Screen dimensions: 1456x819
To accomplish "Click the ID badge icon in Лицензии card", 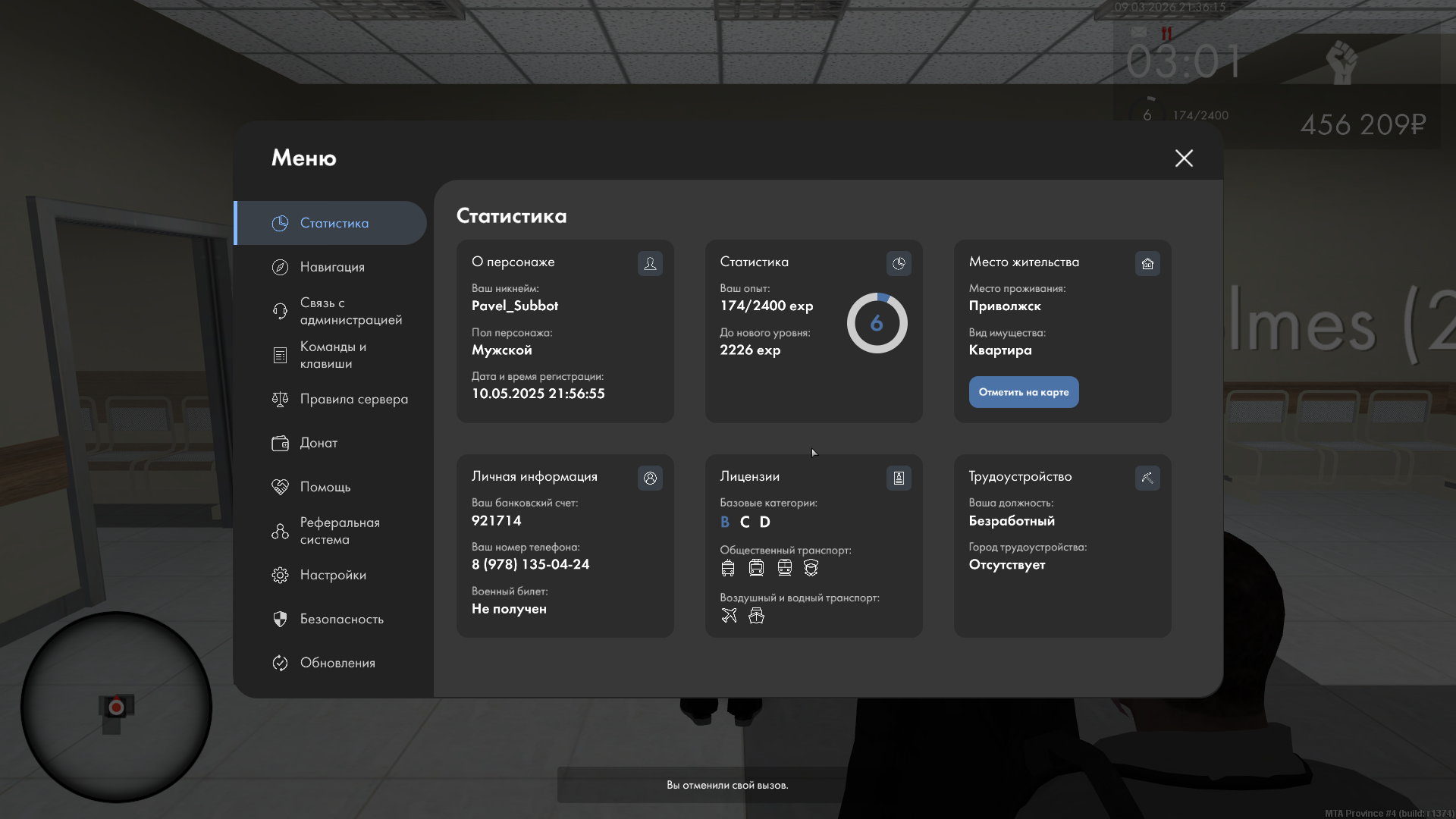I will point(899,478).
